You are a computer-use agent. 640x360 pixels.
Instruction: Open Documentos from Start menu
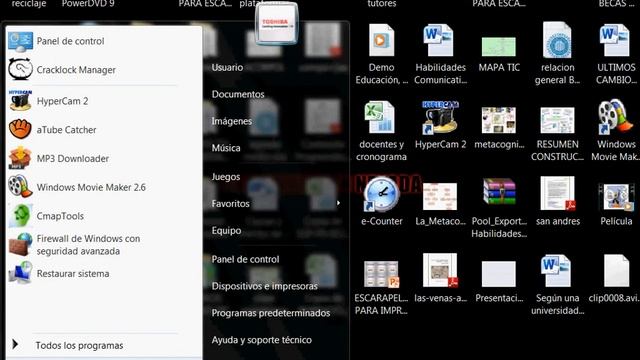point(238,94)
